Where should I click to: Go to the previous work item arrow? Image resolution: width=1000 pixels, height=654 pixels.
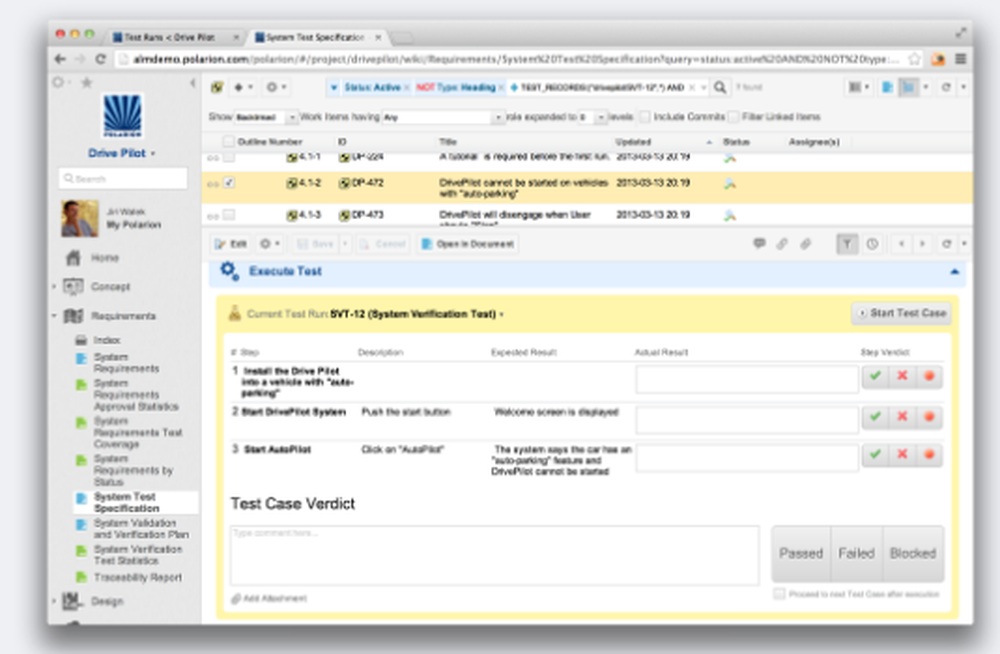coord(902,244)
